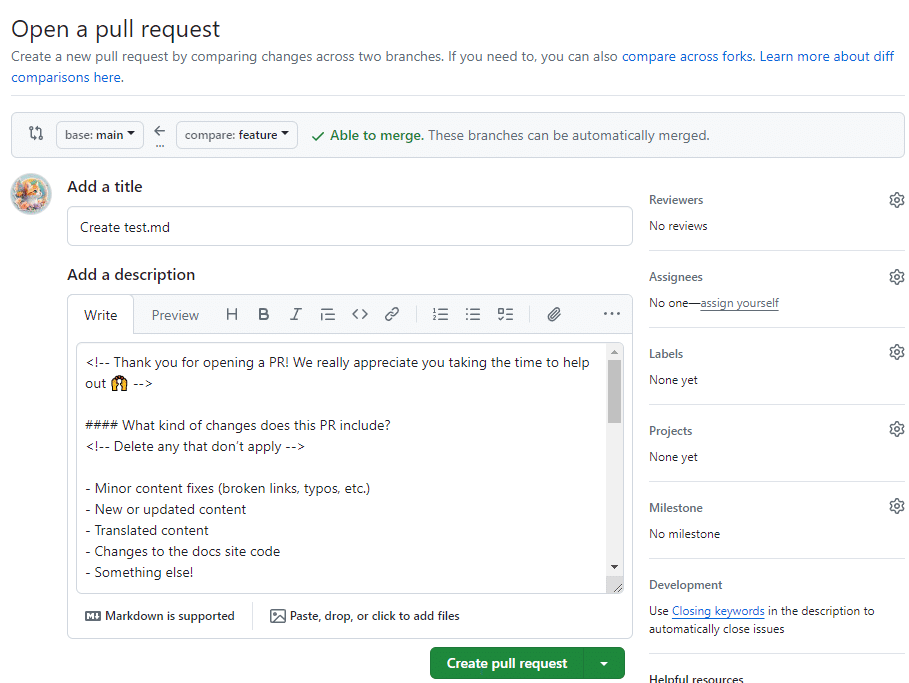This screenshot has height=683, width=909.
Task: Click the description scroll down arrow
Action: click(x=615, y=567)
